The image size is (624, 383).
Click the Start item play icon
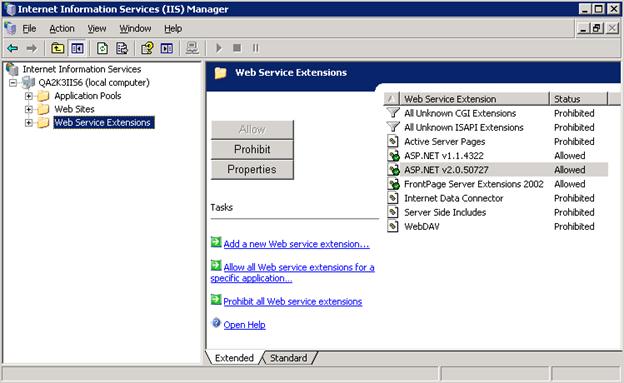pyautogui.click(x=218, y=48)
